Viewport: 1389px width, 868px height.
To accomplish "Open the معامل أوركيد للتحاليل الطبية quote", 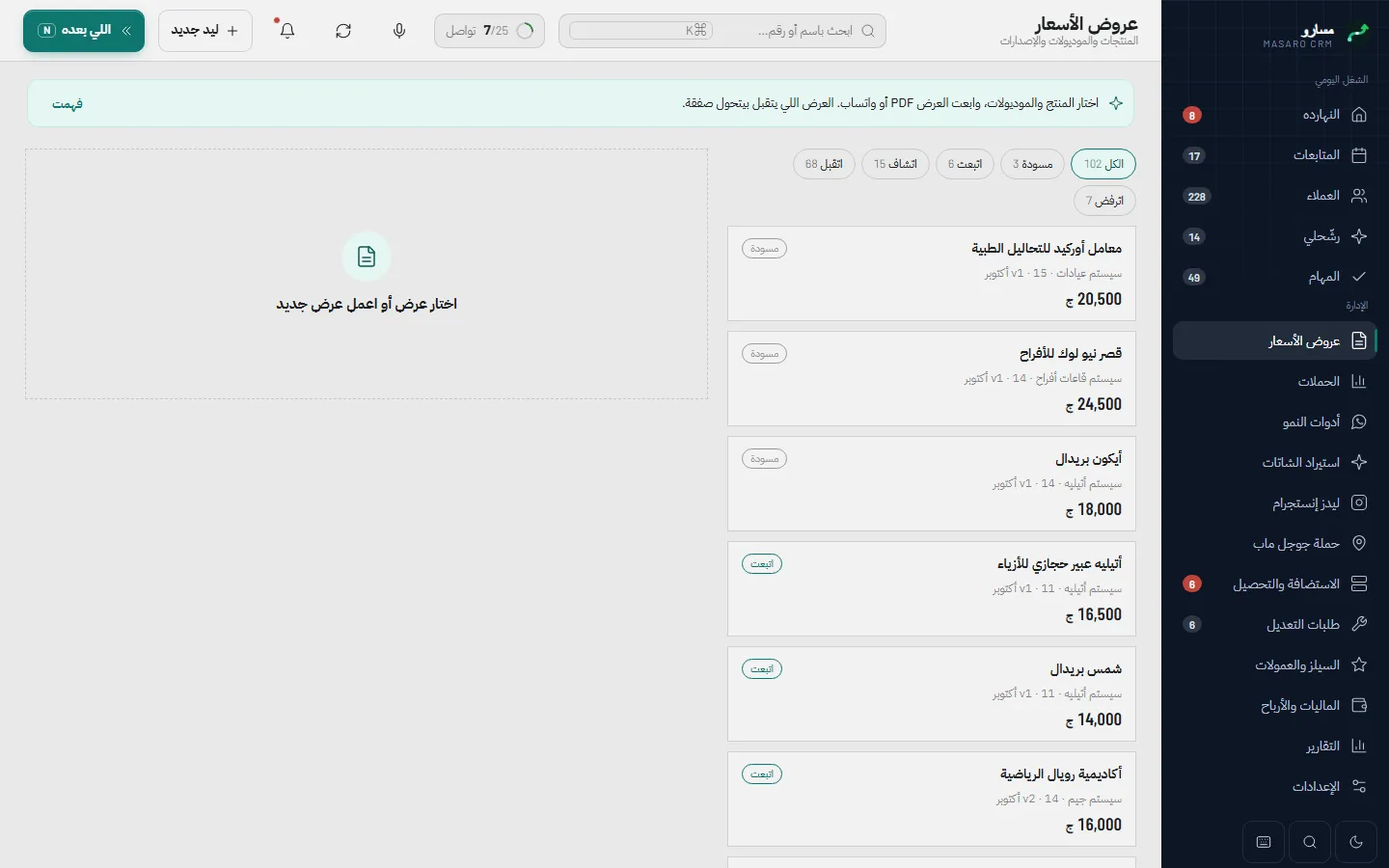I will 932,274.
